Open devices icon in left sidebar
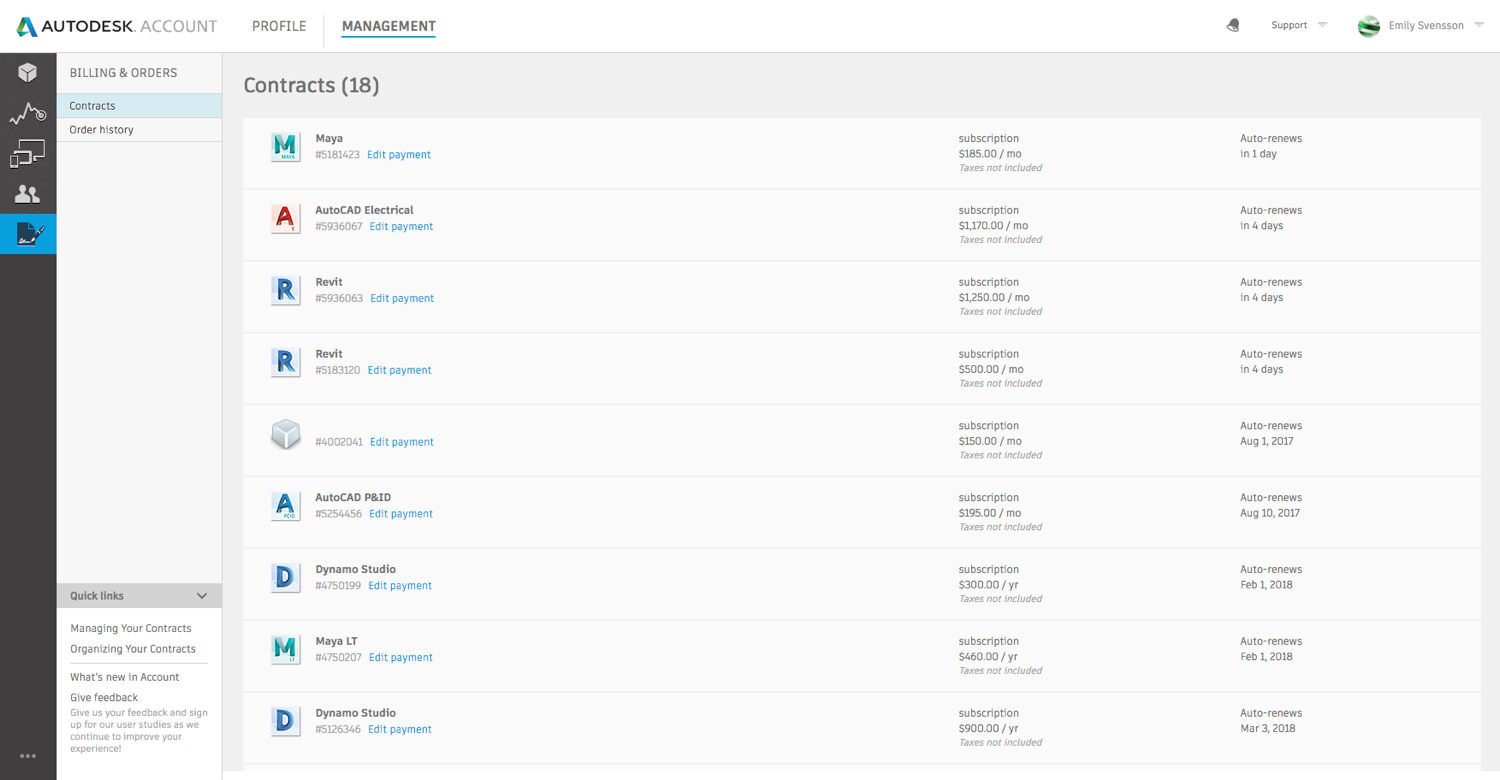Viewport: 1500px width, 780px height. click(28, 154)
